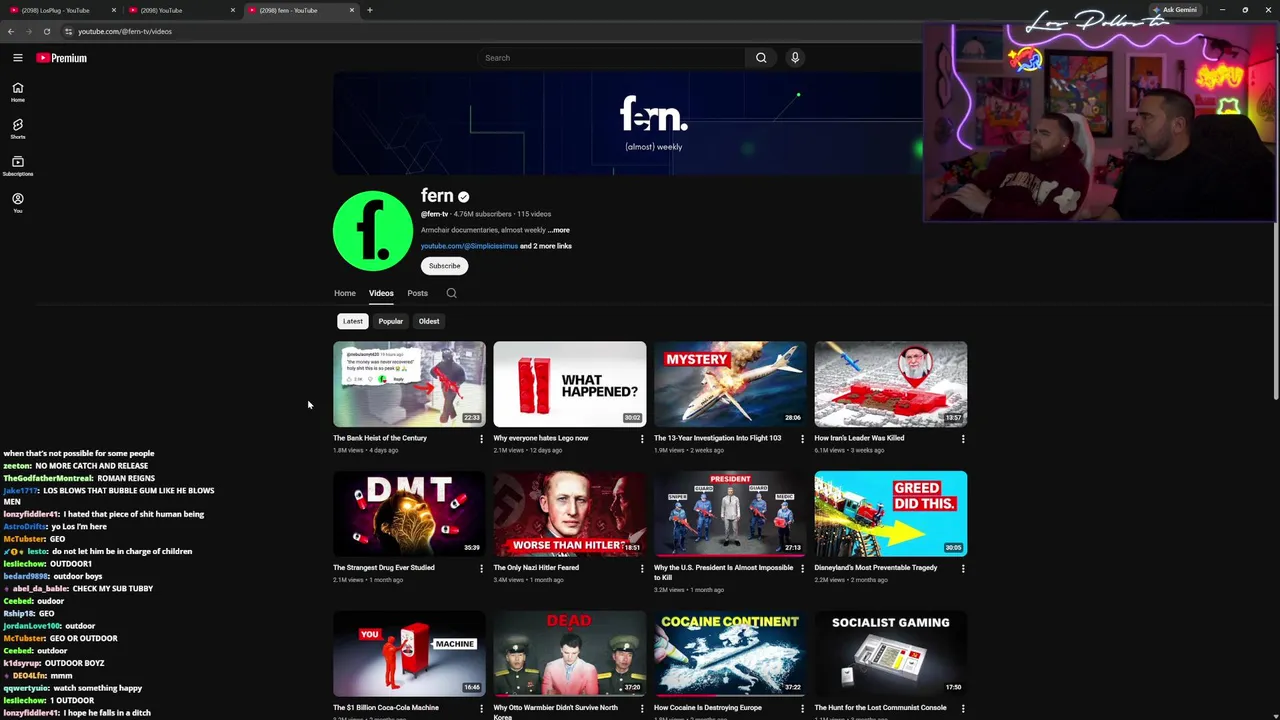Open options for Only Nazi Hitler Feared
This screenshot has height=720, width=1280.
pyautogui.click(x=642, y=568)
